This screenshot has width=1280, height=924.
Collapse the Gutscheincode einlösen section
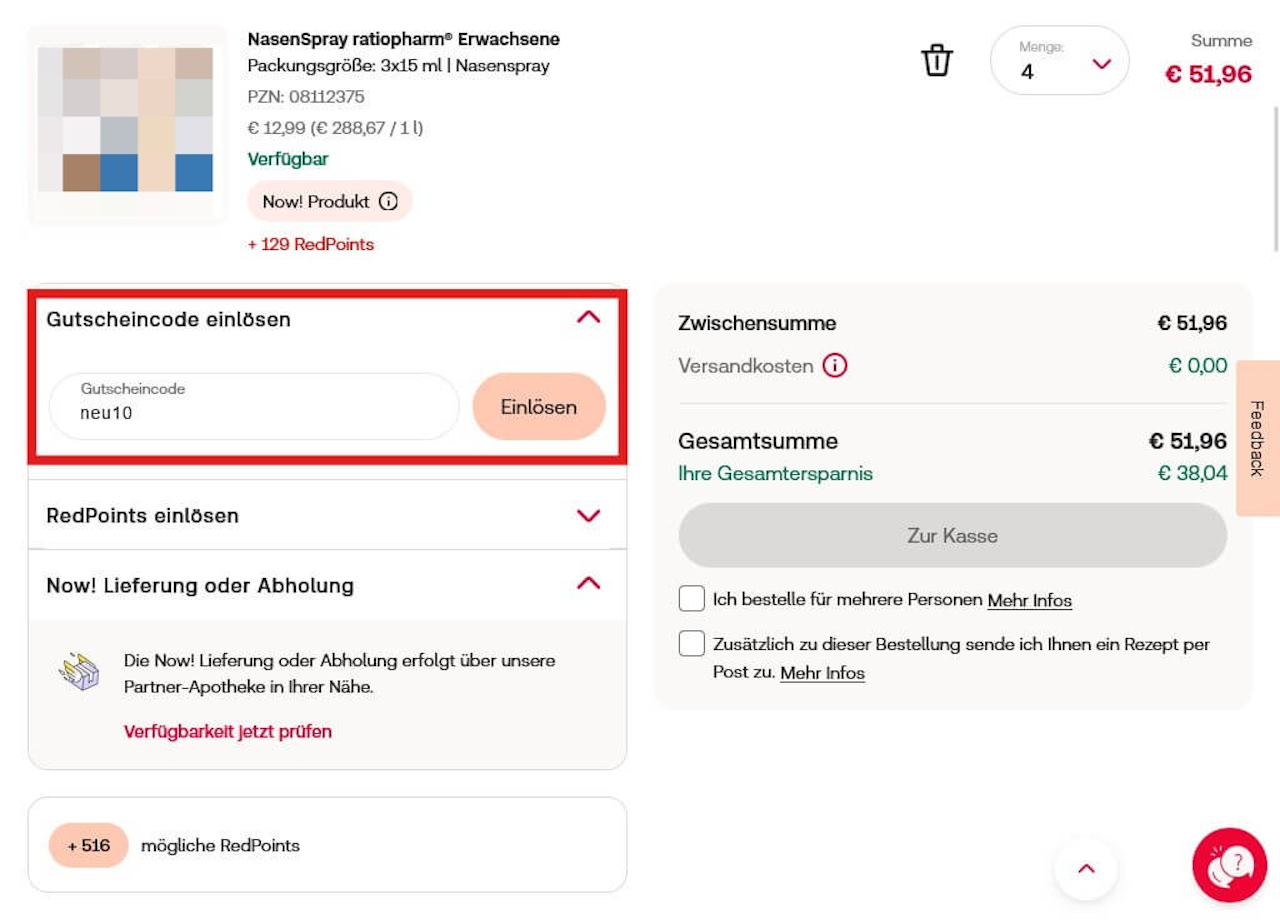point(589,318)
